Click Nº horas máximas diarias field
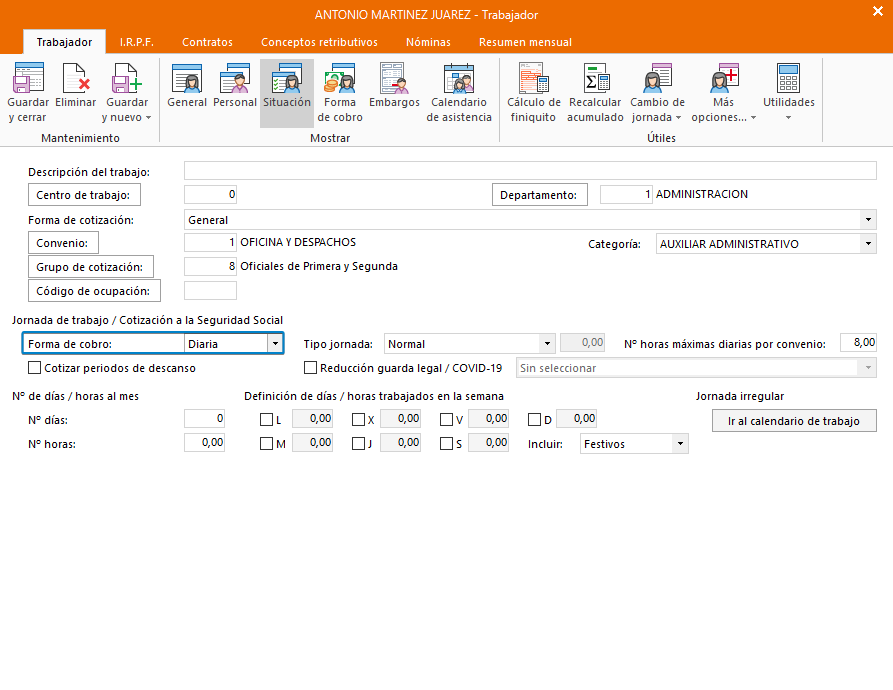The height and width of the screenshot is (690, 893). click(x=858, y=343)
